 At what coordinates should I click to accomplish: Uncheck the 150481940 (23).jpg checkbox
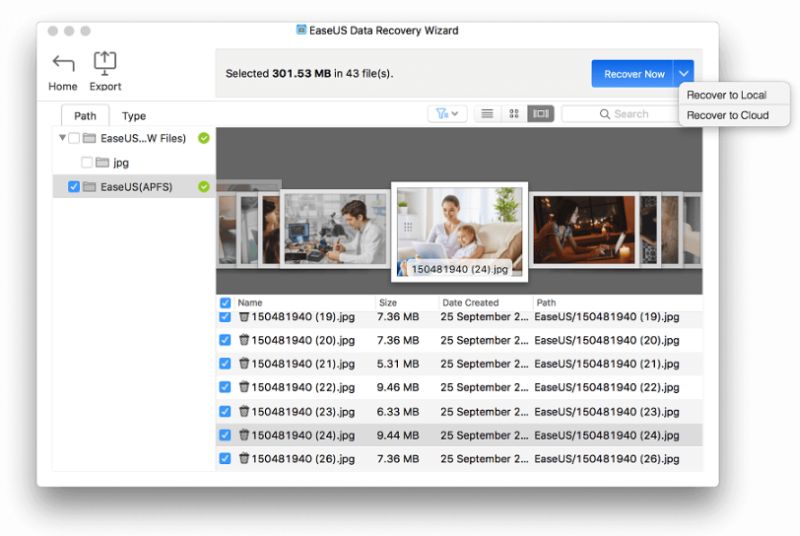tap(225, 411)
